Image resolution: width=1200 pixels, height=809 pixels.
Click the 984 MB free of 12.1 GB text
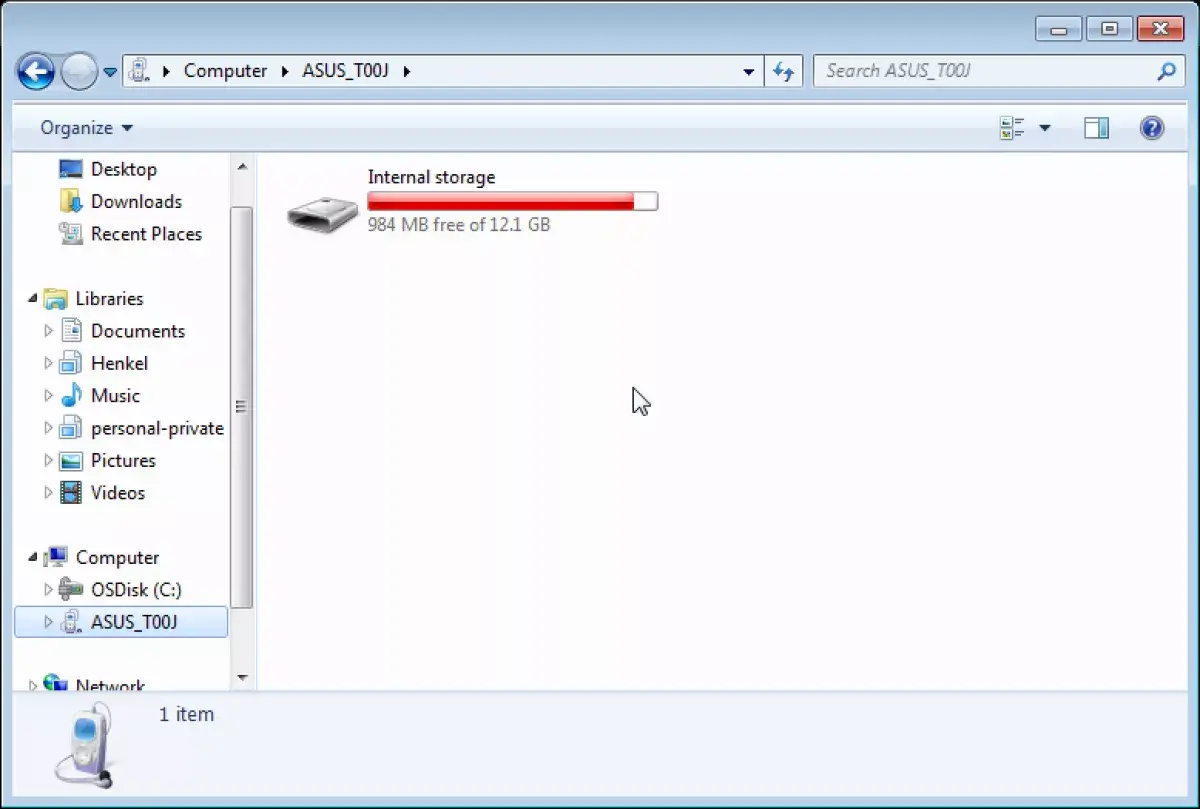click(459, 225)
